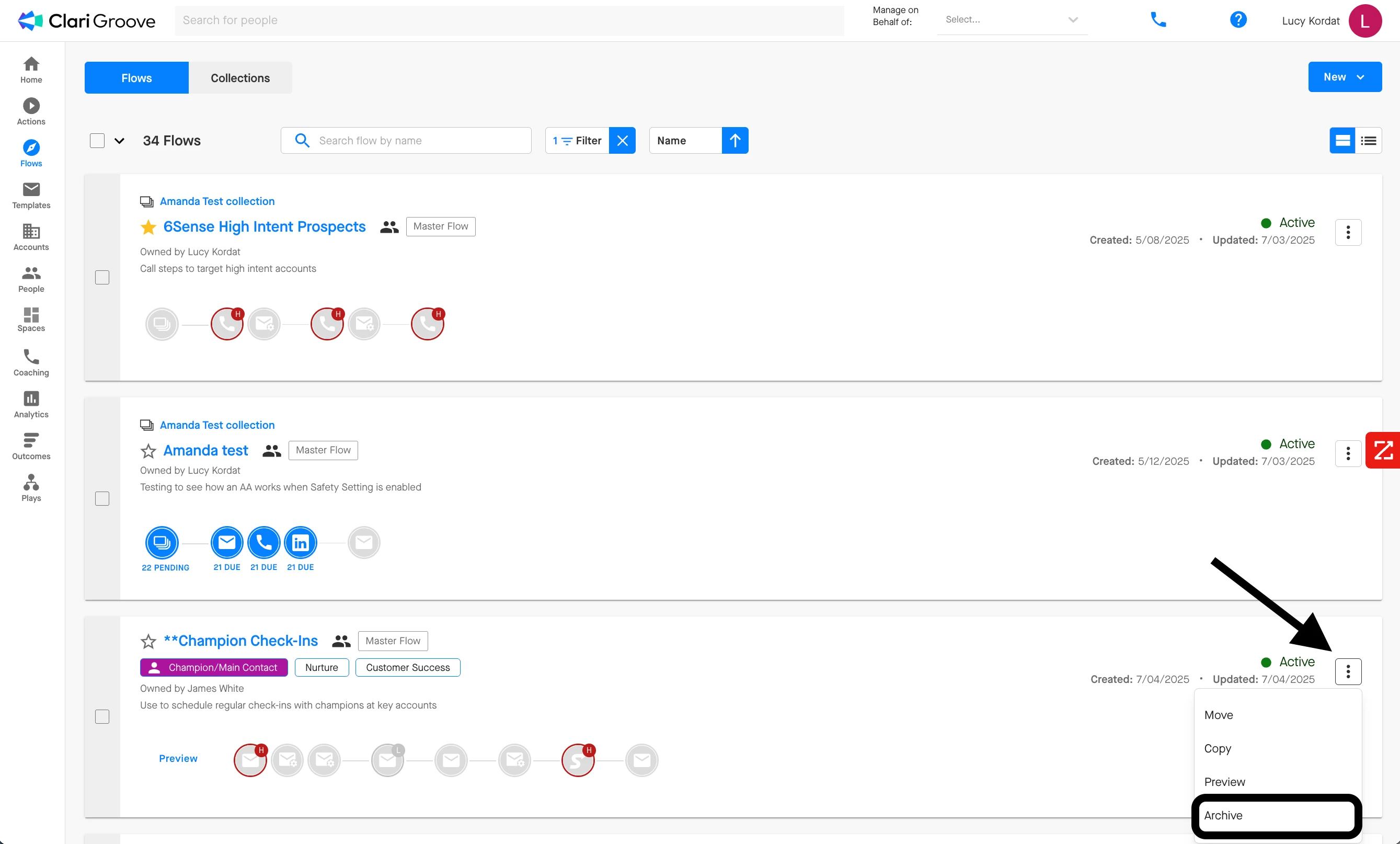Open the help question mark icon
This screenshot has width=1400, height=844.
(x=1237, y=20)
